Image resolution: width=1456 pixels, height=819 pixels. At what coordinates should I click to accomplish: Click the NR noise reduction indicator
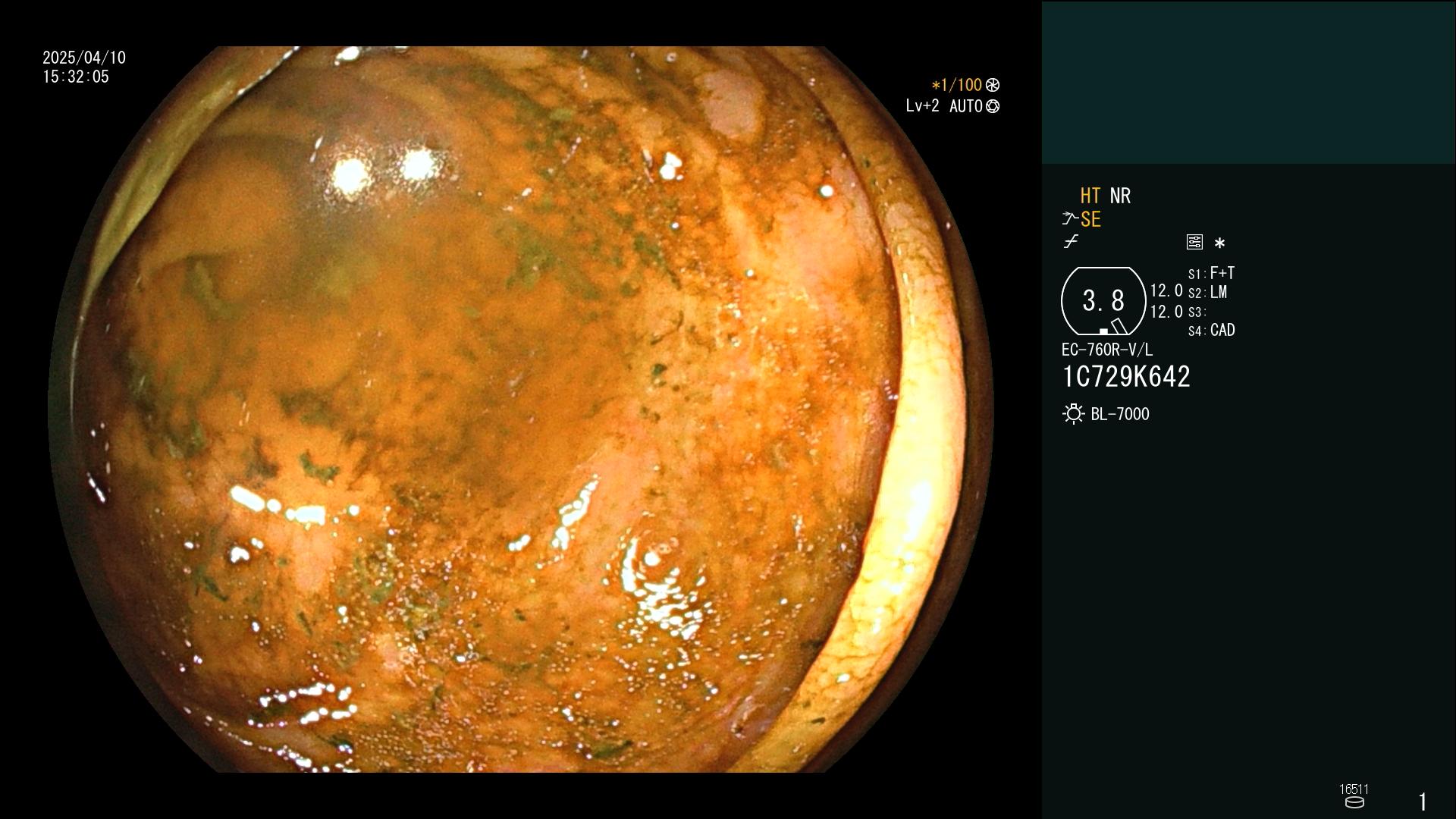tap(1120, 196)
